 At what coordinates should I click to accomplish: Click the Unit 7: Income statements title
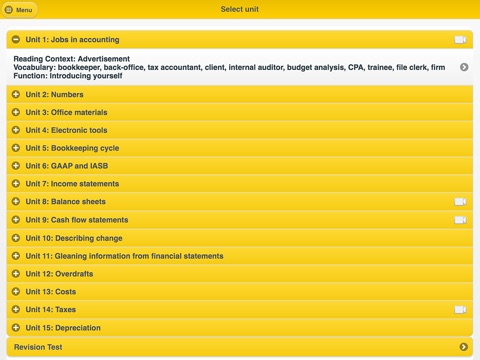click(x=72, y=184)
